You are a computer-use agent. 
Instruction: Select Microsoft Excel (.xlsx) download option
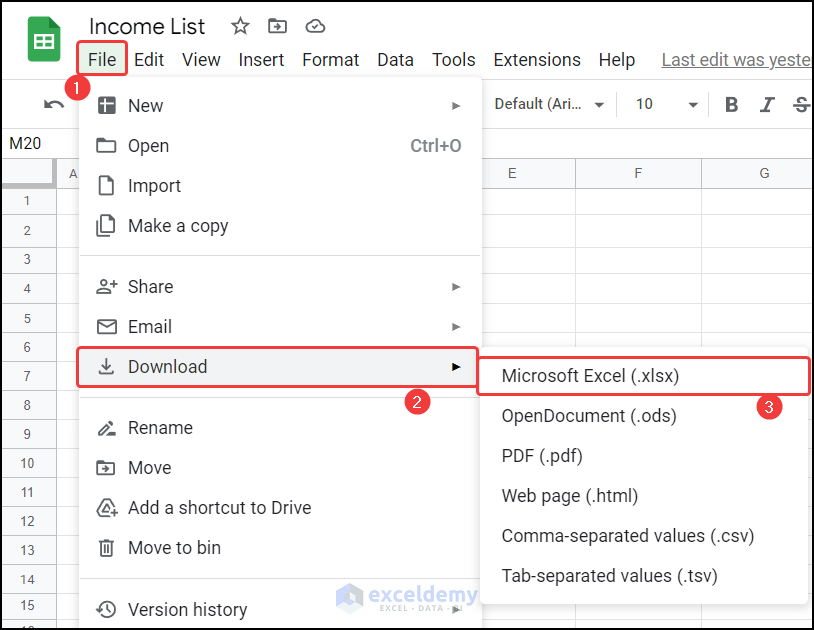coord(590,376)
